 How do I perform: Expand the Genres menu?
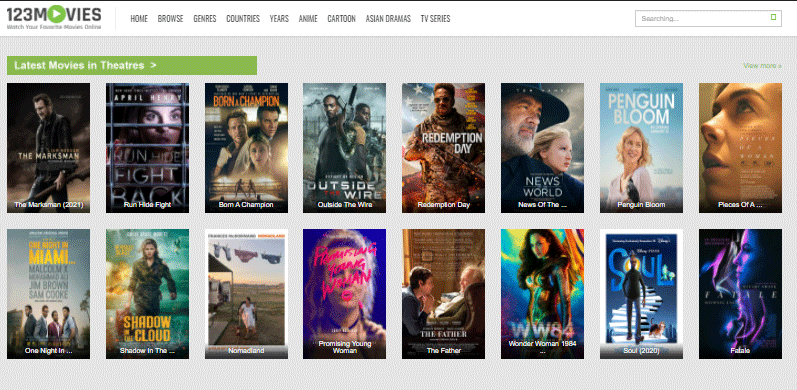204,19
